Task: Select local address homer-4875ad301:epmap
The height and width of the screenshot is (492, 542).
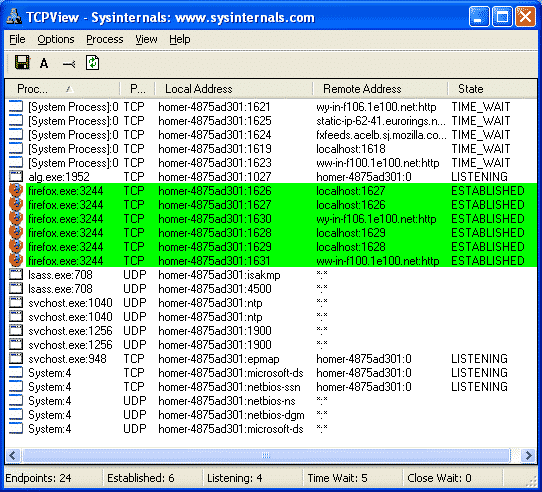Action: pos(218,359)
